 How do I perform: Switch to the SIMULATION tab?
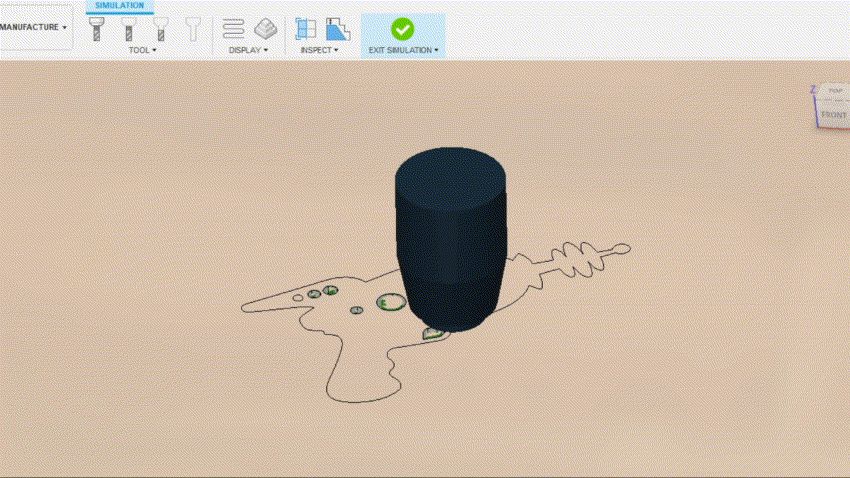pos(119,6)
